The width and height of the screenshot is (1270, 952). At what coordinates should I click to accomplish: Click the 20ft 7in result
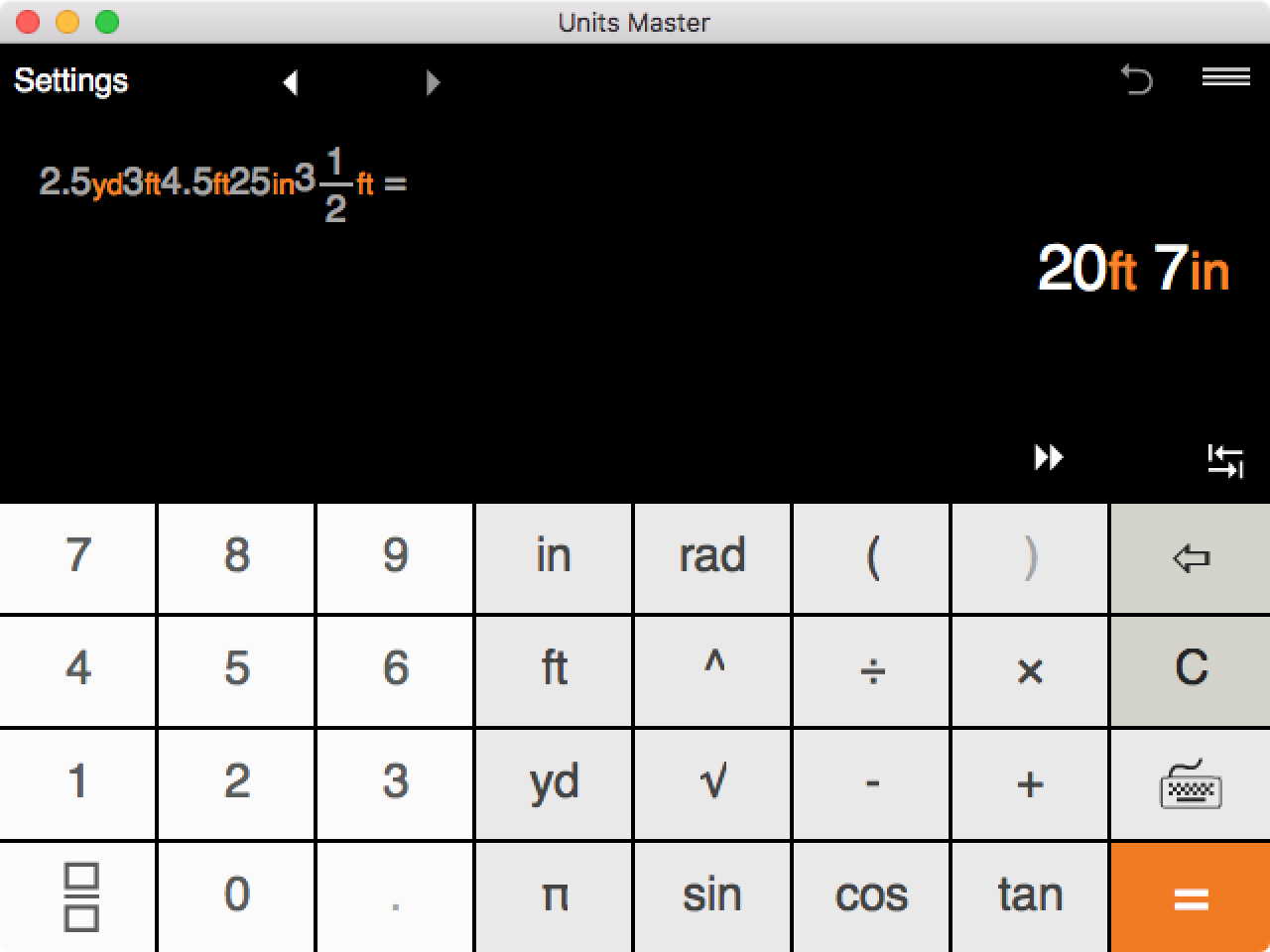1133,269
